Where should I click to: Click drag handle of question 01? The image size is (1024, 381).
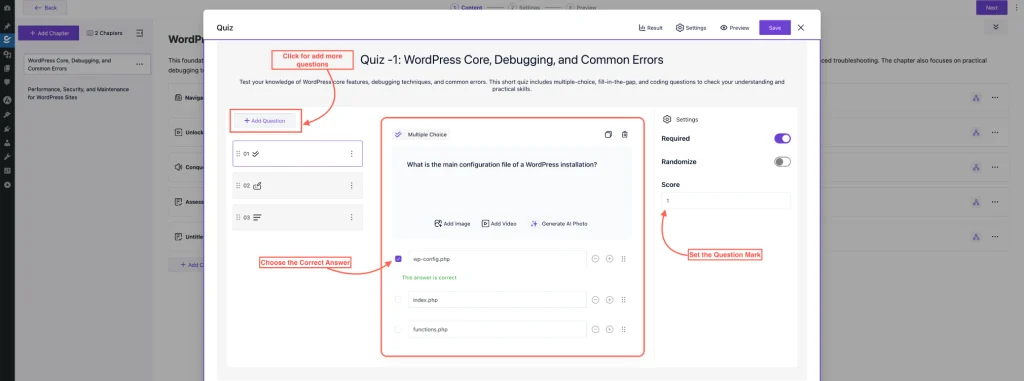coord(238,154)
